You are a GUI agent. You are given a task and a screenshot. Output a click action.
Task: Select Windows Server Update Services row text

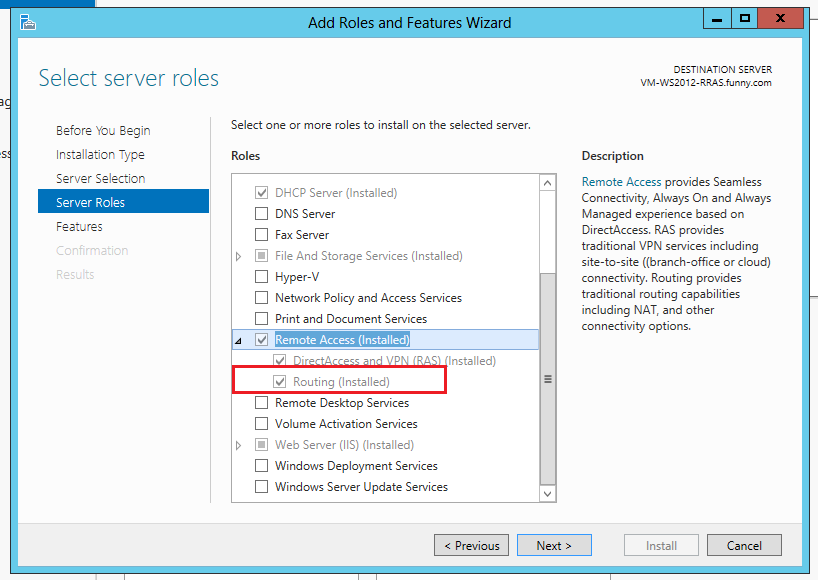coord(361,487)
